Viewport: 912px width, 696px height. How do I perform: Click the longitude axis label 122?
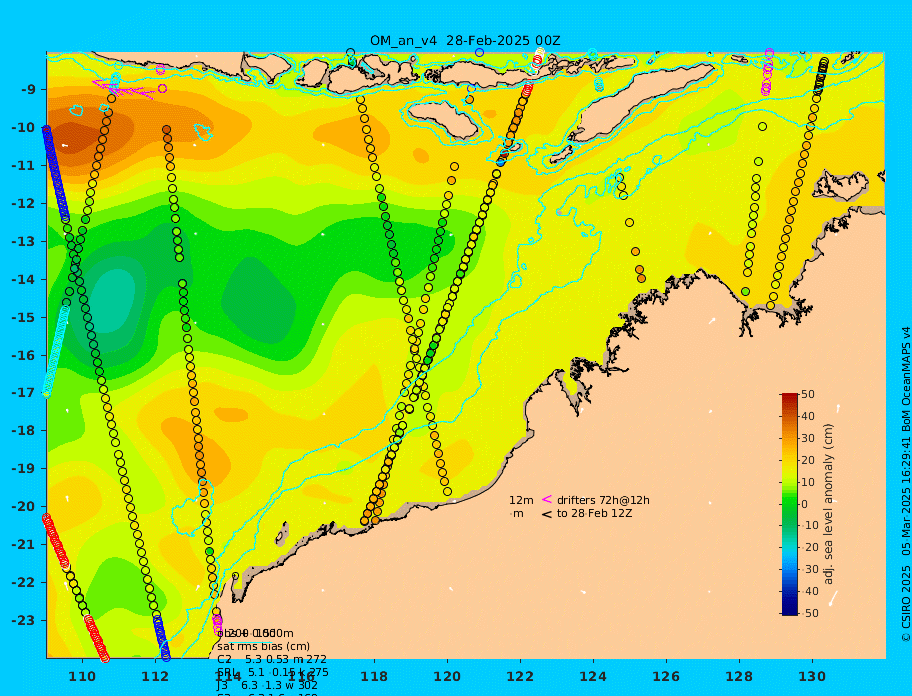520,677
